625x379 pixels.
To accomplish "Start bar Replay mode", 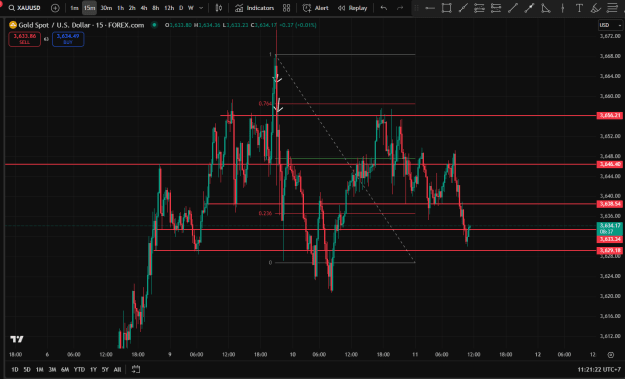I will [352, 8].
